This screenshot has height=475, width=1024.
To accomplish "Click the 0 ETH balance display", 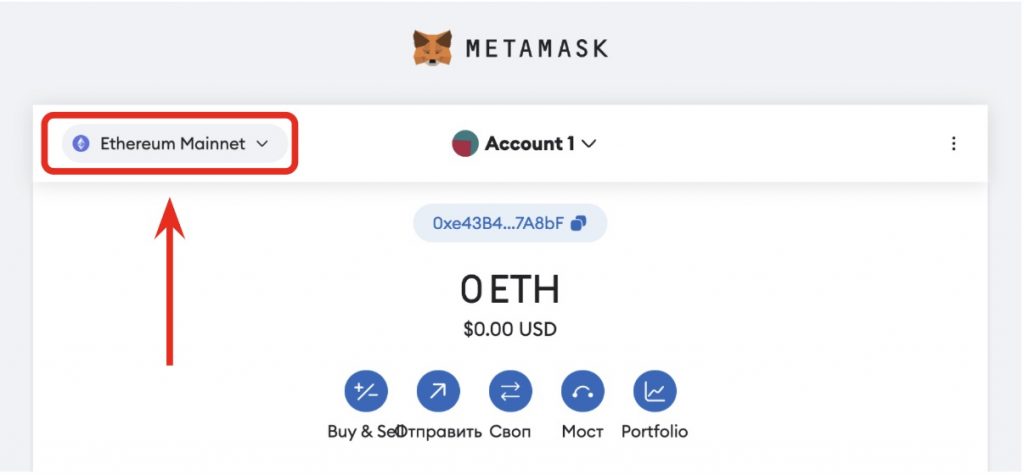I will (510, 289).
